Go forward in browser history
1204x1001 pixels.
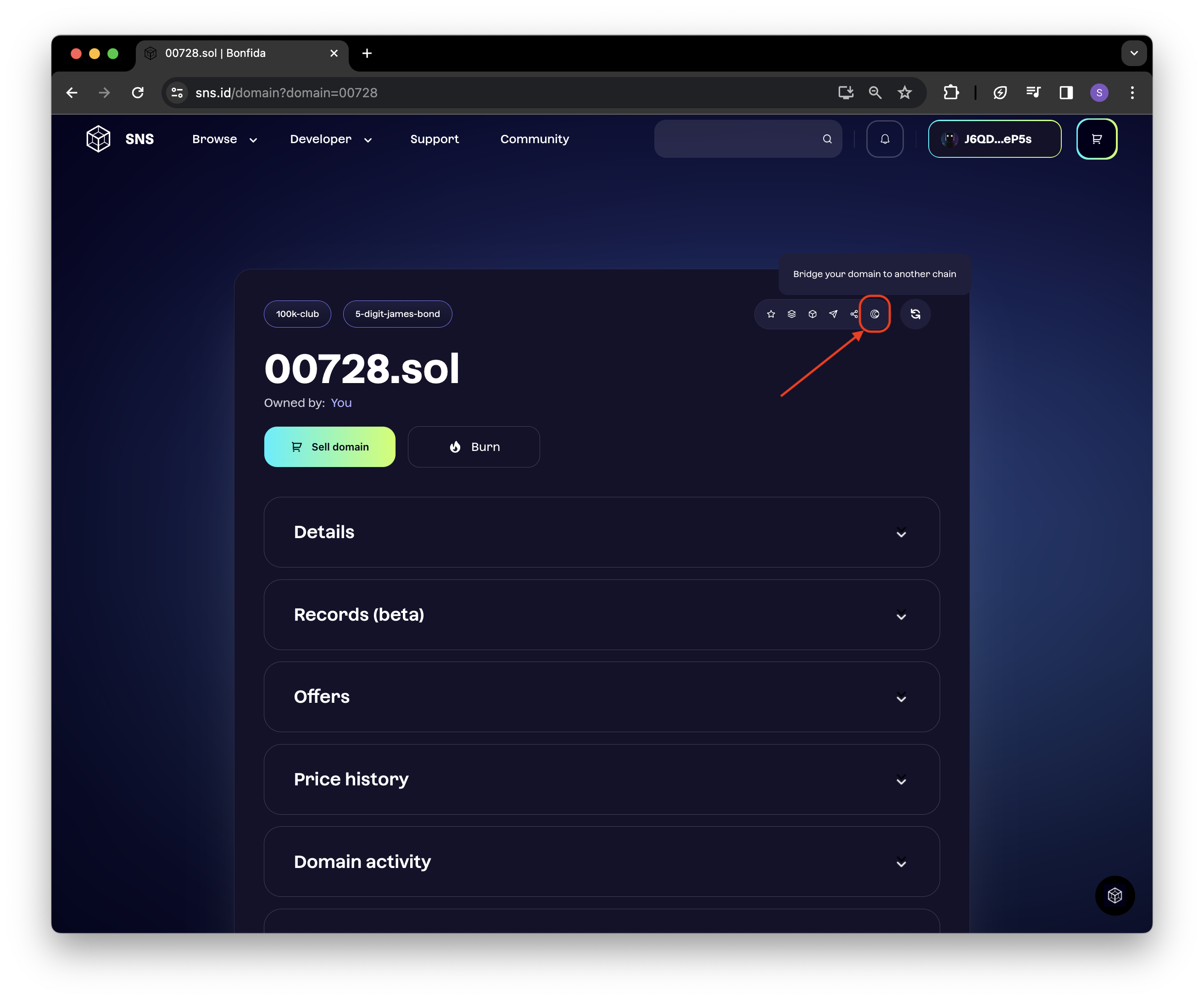[x=104, y=93]
